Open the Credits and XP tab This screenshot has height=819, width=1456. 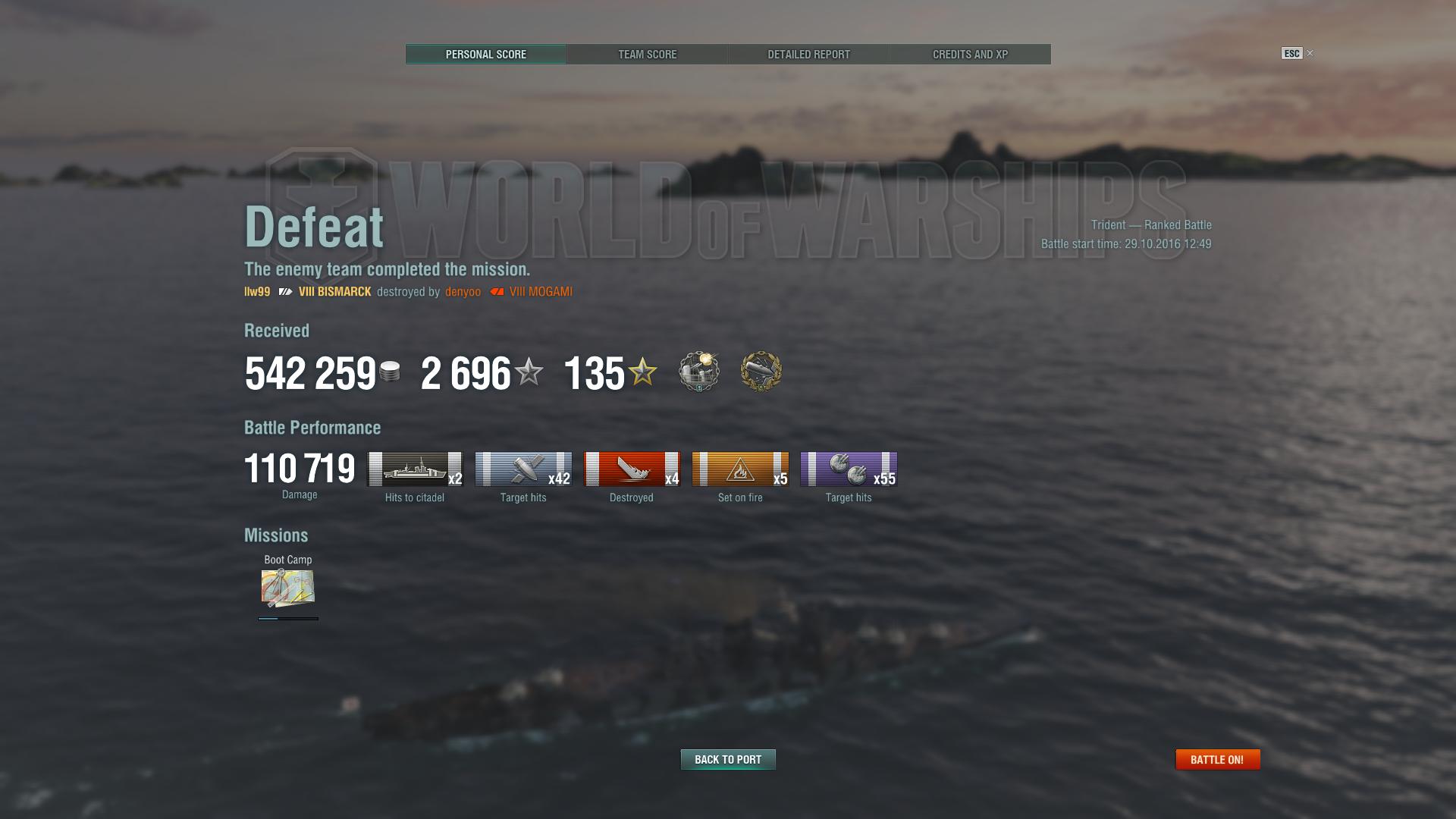click(x=970, y=55)
